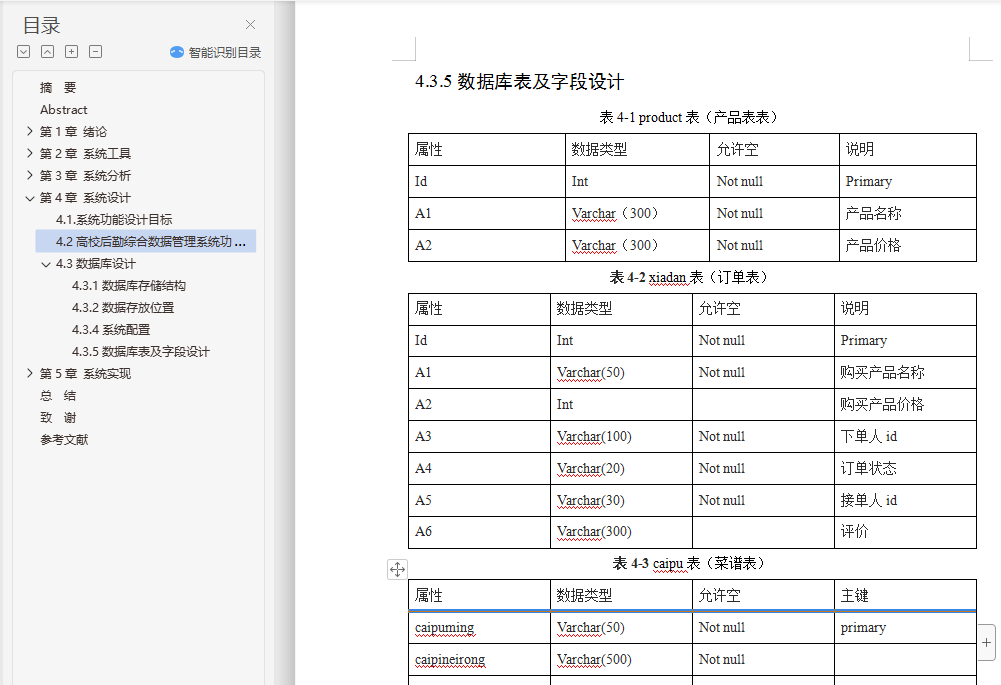Jump to 4.3.2 数据存放位置

123,308
